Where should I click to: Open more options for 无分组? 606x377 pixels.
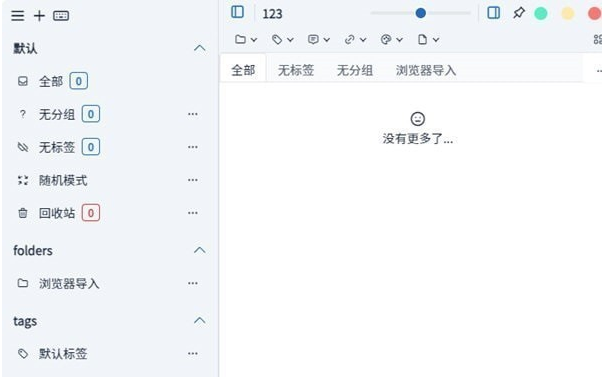(x=192, y=114)
